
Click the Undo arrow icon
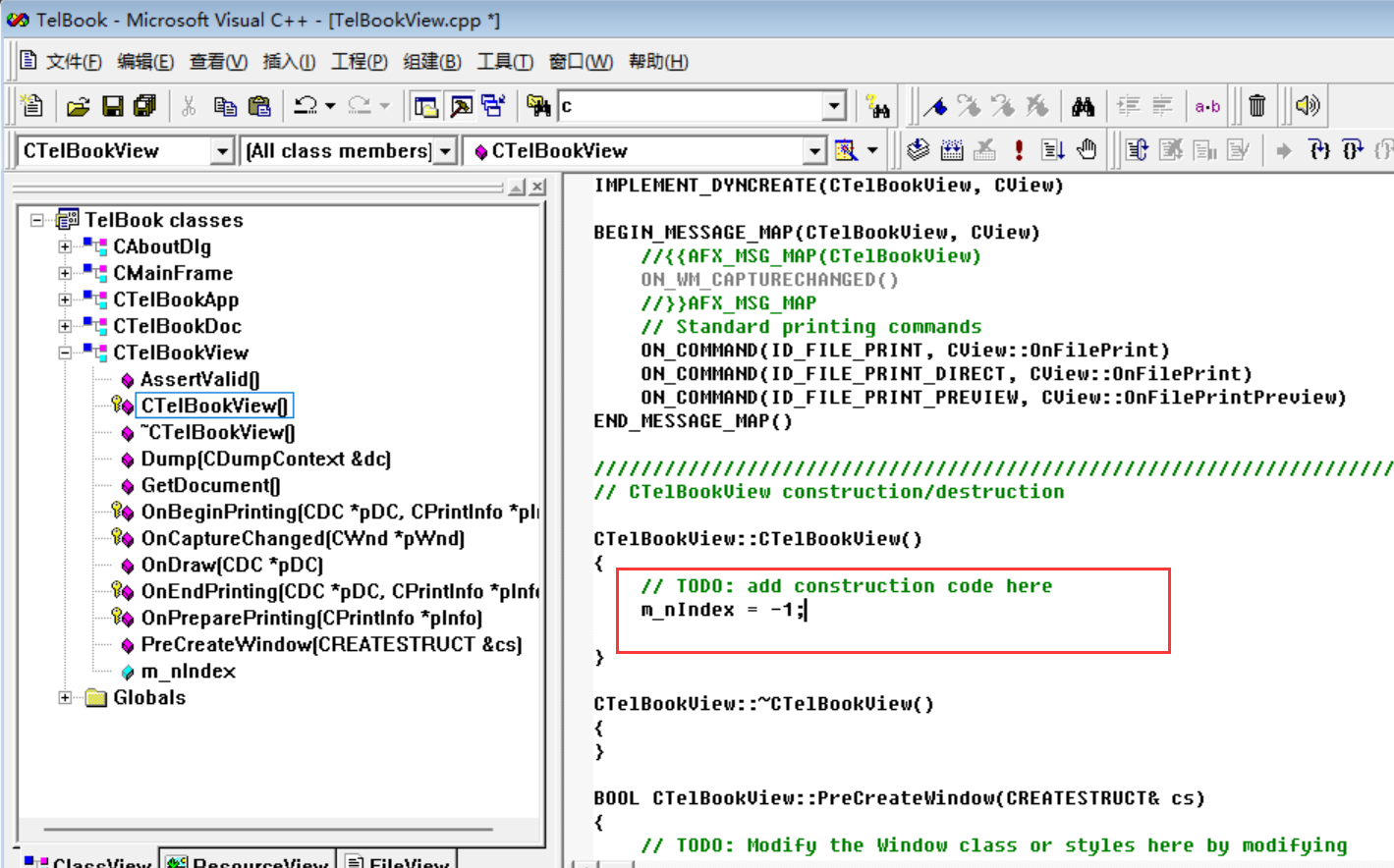click(x=307, y=106)
